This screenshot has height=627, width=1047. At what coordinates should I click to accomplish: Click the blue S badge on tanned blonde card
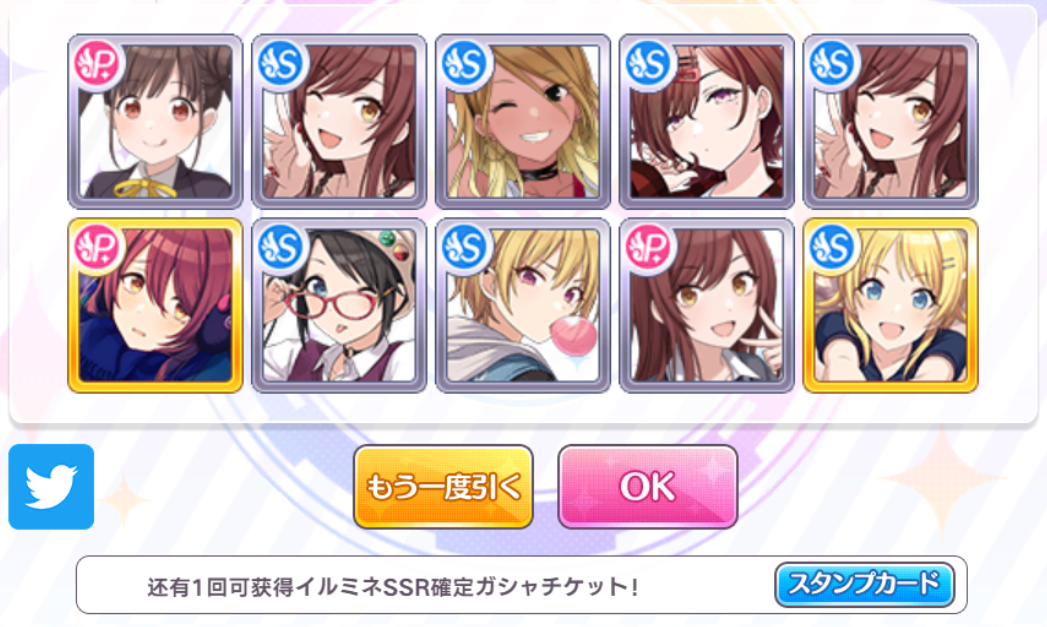(x=465, y=64)
